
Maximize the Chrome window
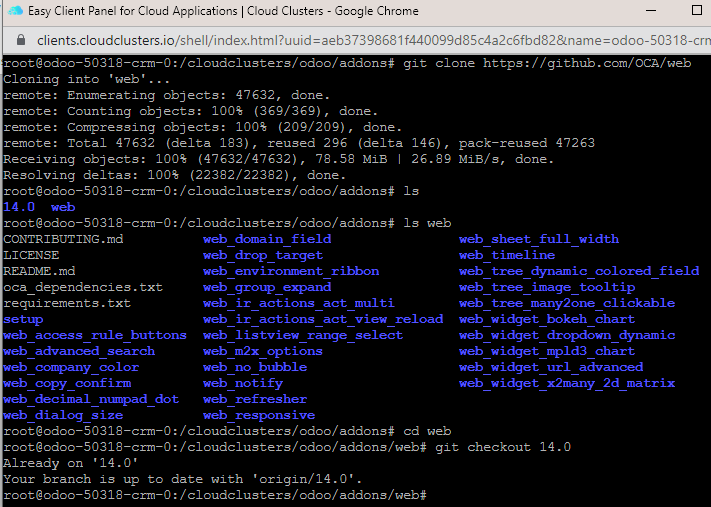point(697,10)
